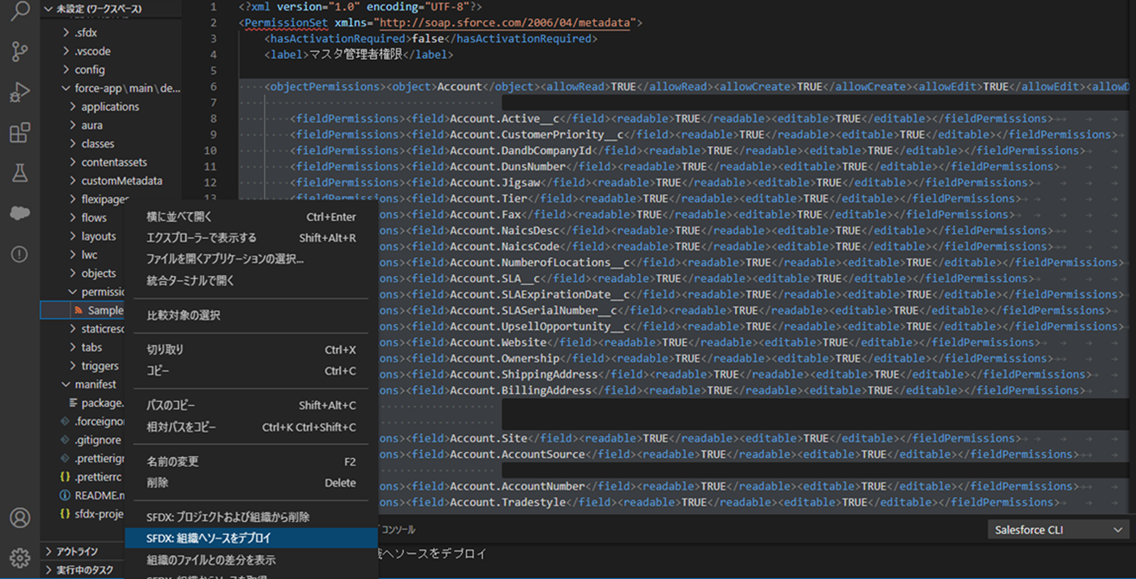The height and width of the screenshot is (579, 1136).
Task: Expand the .vscode folder
Action: (x=66, y=51)
